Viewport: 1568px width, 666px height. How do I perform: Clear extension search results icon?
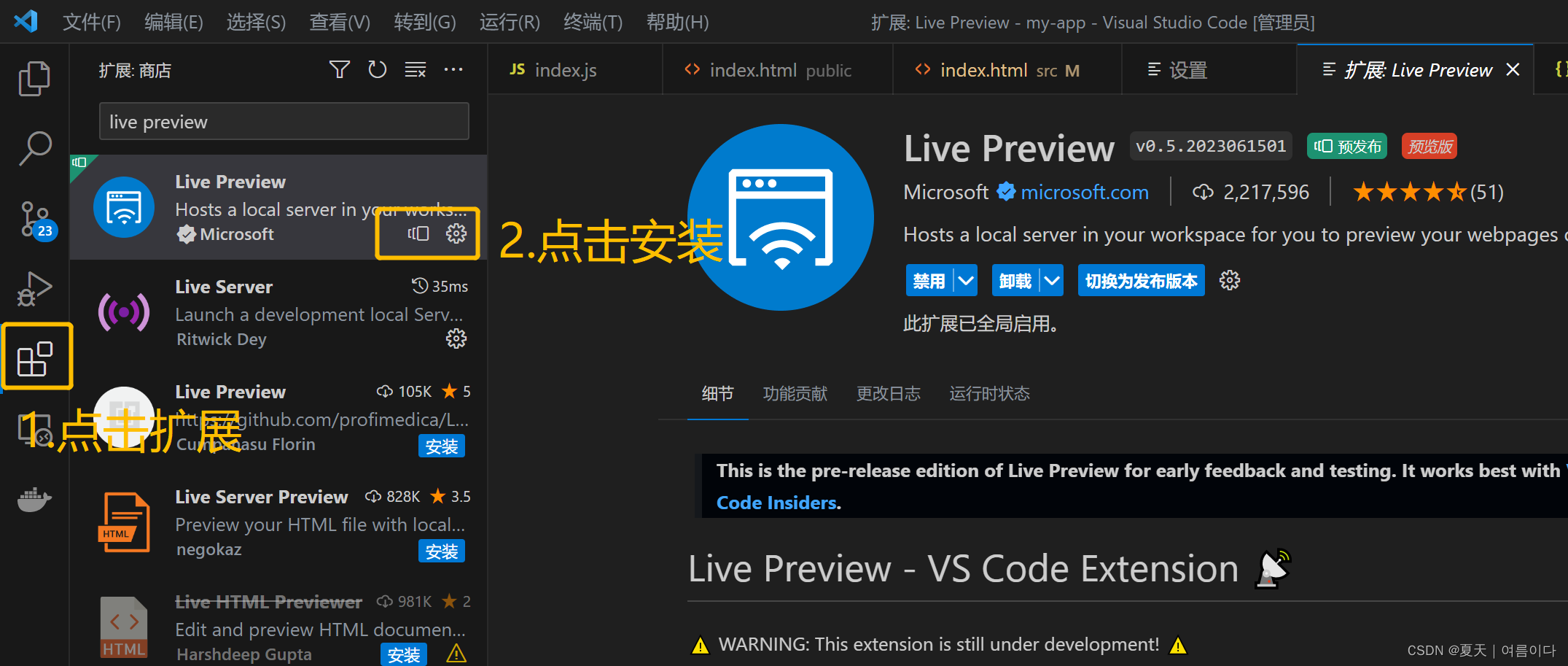[416, 70]
